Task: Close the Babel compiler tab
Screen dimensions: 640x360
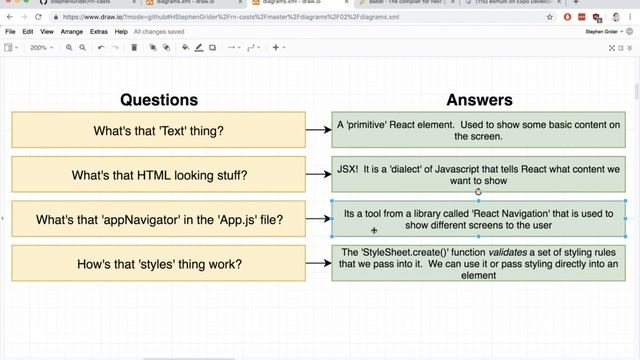Action: click(452, 2)
